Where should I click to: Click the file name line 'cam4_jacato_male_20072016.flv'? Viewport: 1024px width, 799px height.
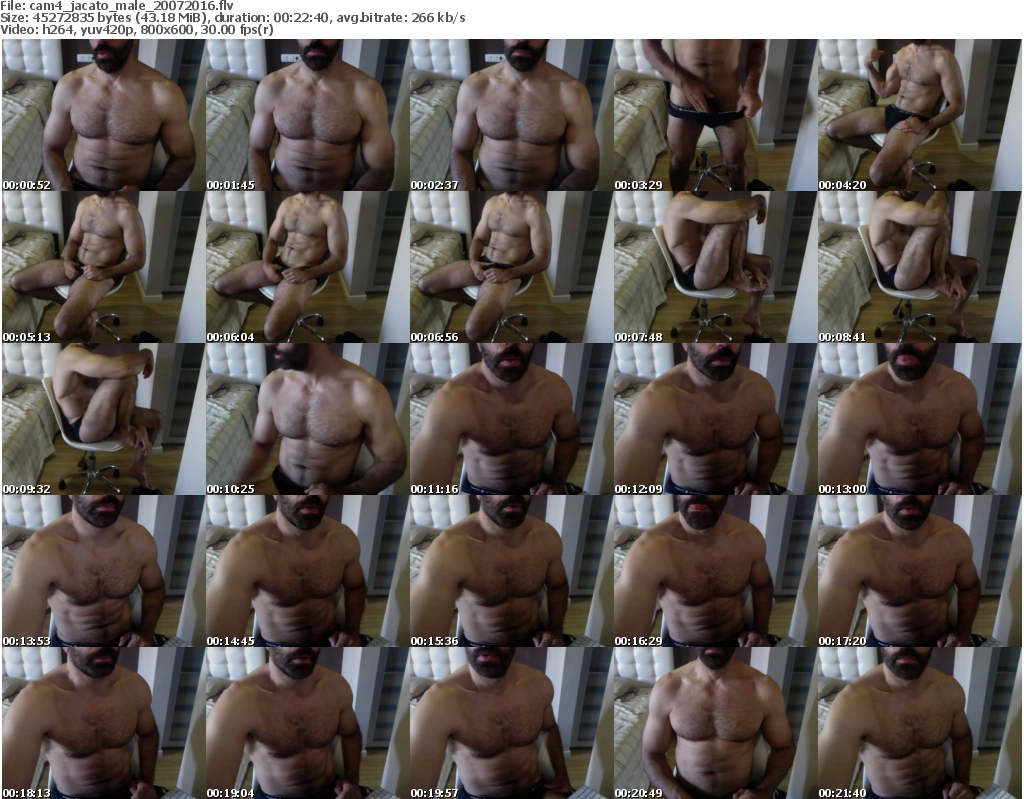click(x=117, y=6)
